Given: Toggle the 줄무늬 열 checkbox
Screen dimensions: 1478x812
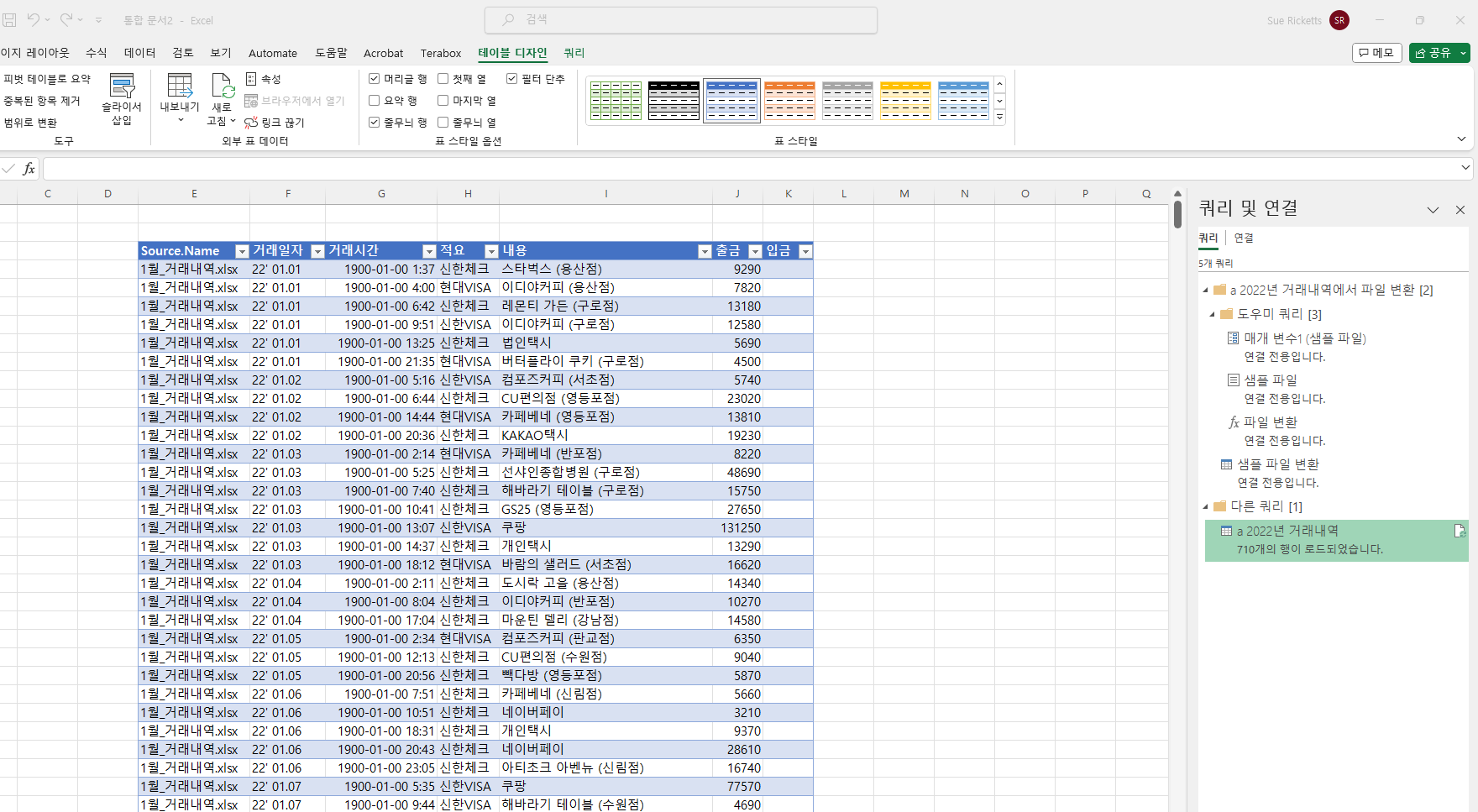Looking at the screenshot, I should [x=443, y=123].
